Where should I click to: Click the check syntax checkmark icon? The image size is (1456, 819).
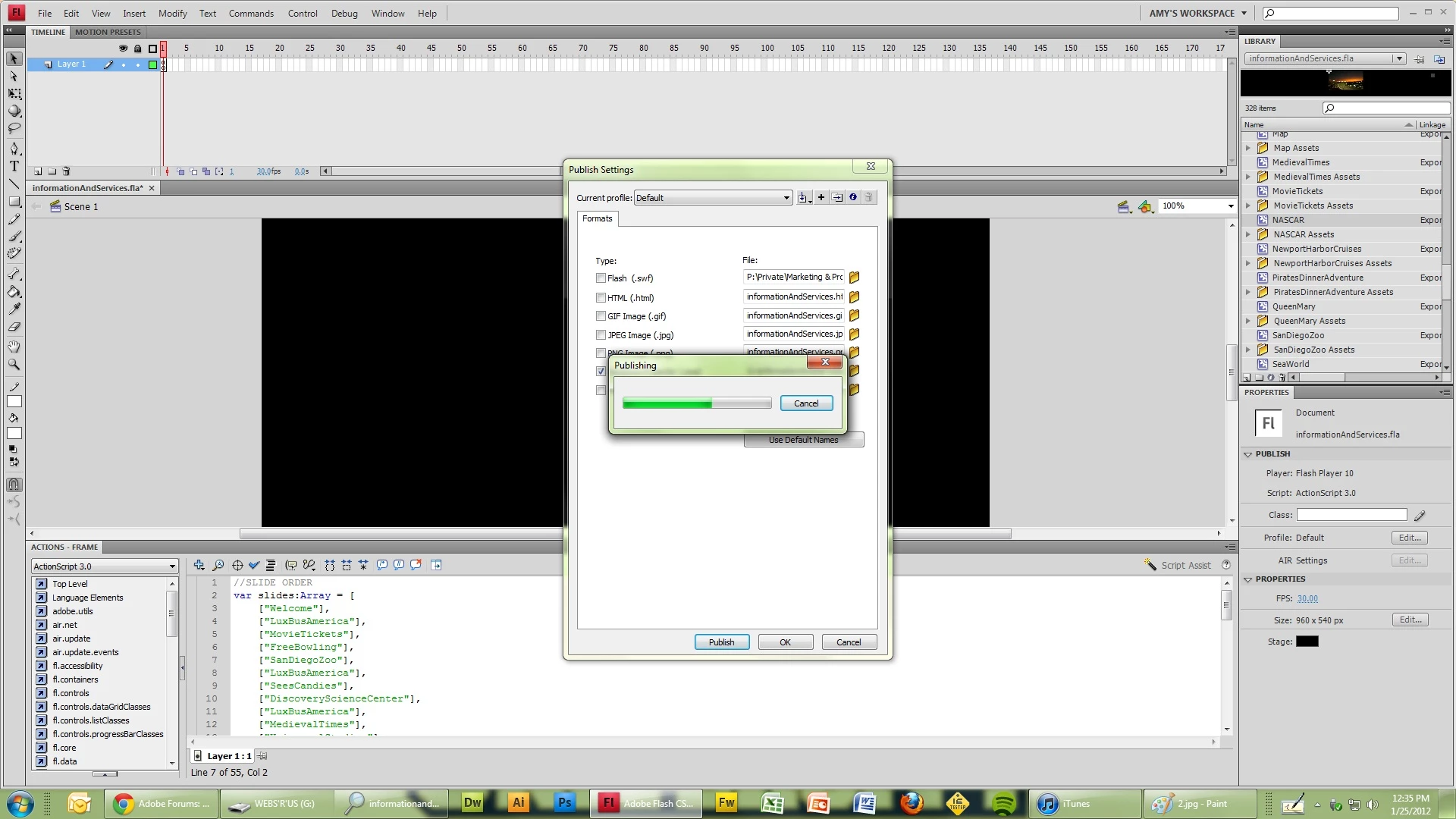pyautogui.click(x=254, y=565)
